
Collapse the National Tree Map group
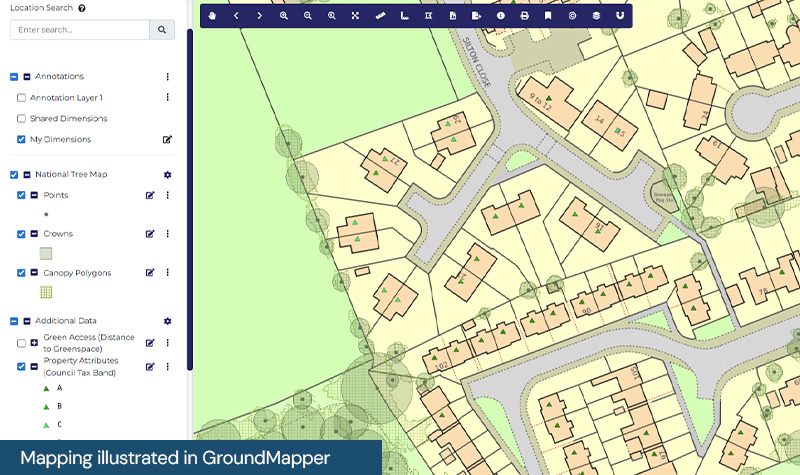point(27,175)
